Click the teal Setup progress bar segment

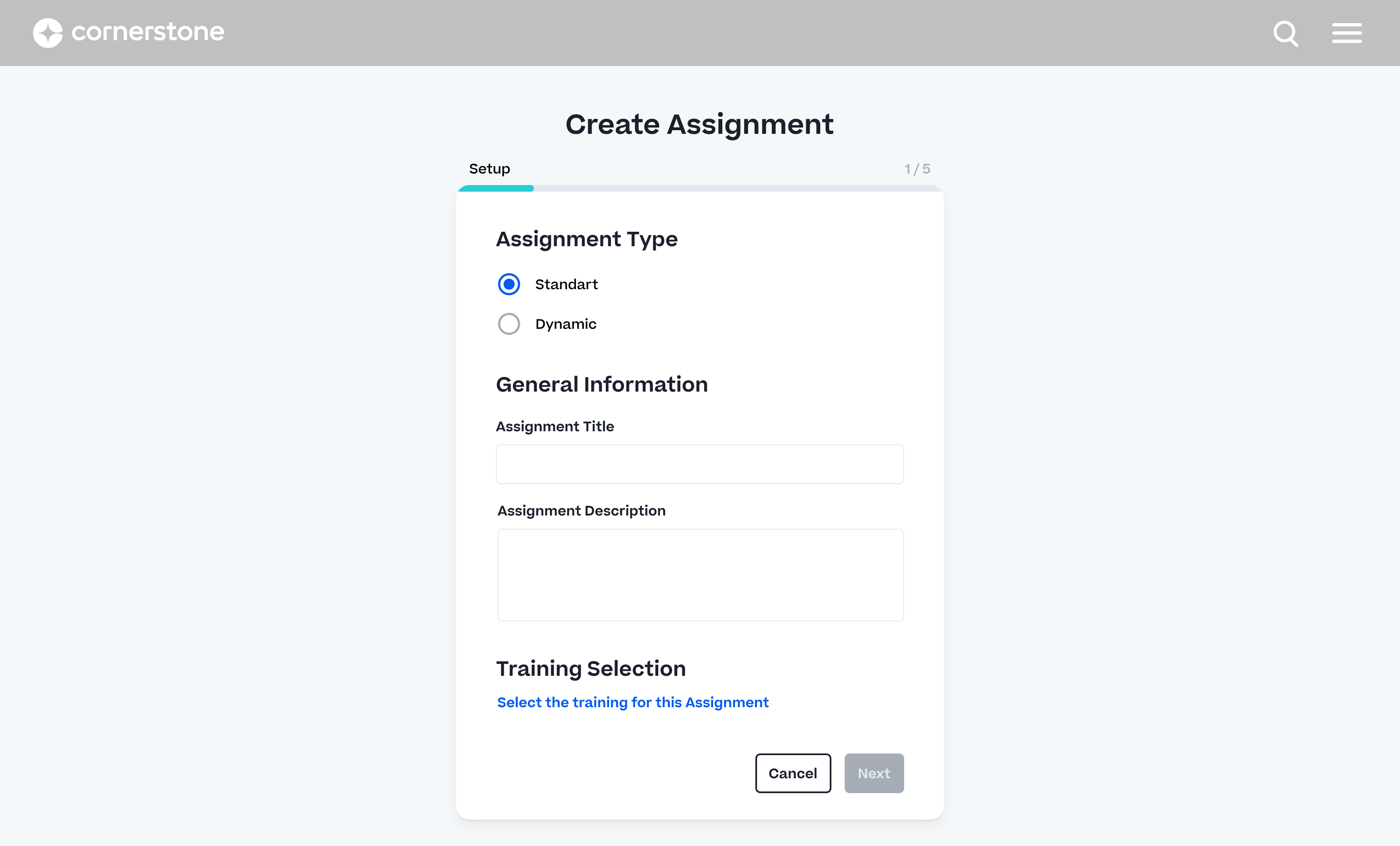click(x=496, y=189)
